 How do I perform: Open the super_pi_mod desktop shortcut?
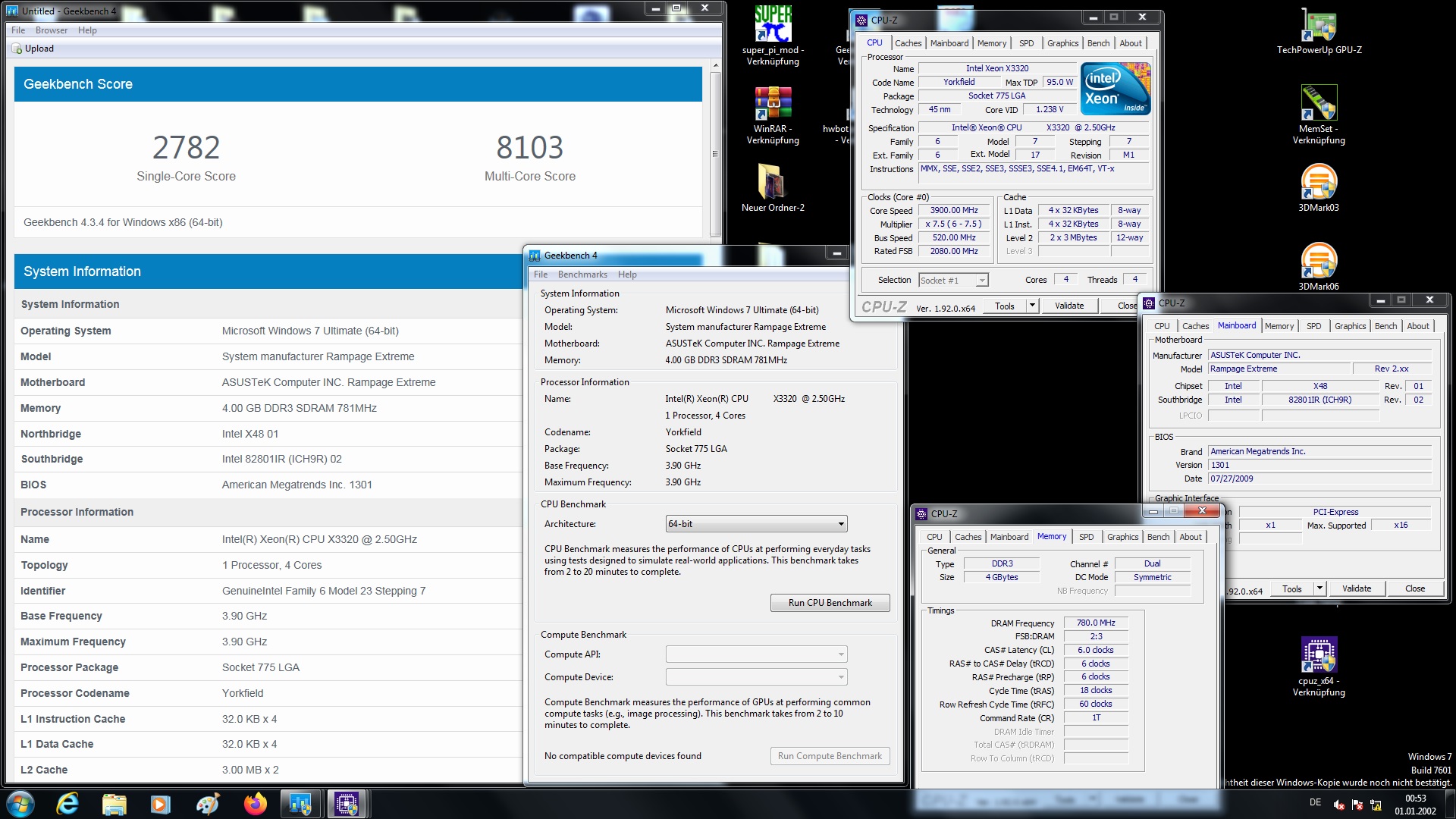(773, 36)
